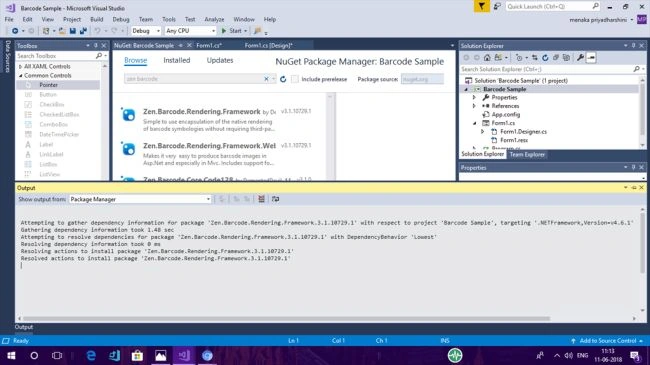Screen dimensions: 650x365
Task: Switch to the Updates tab in NuGet
Action: (220, 60)
